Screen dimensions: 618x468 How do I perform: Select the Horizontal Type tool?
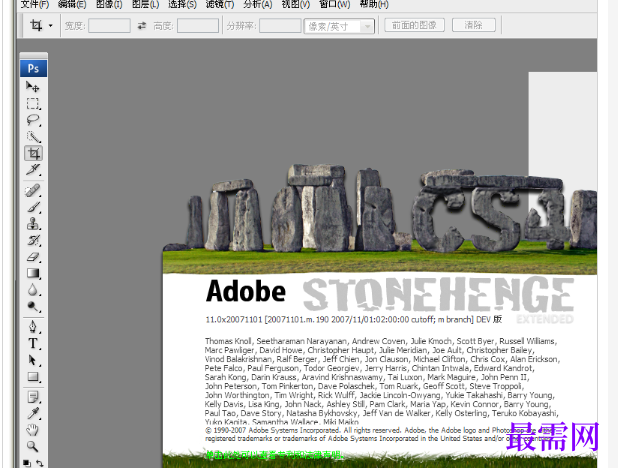point(33,343)
